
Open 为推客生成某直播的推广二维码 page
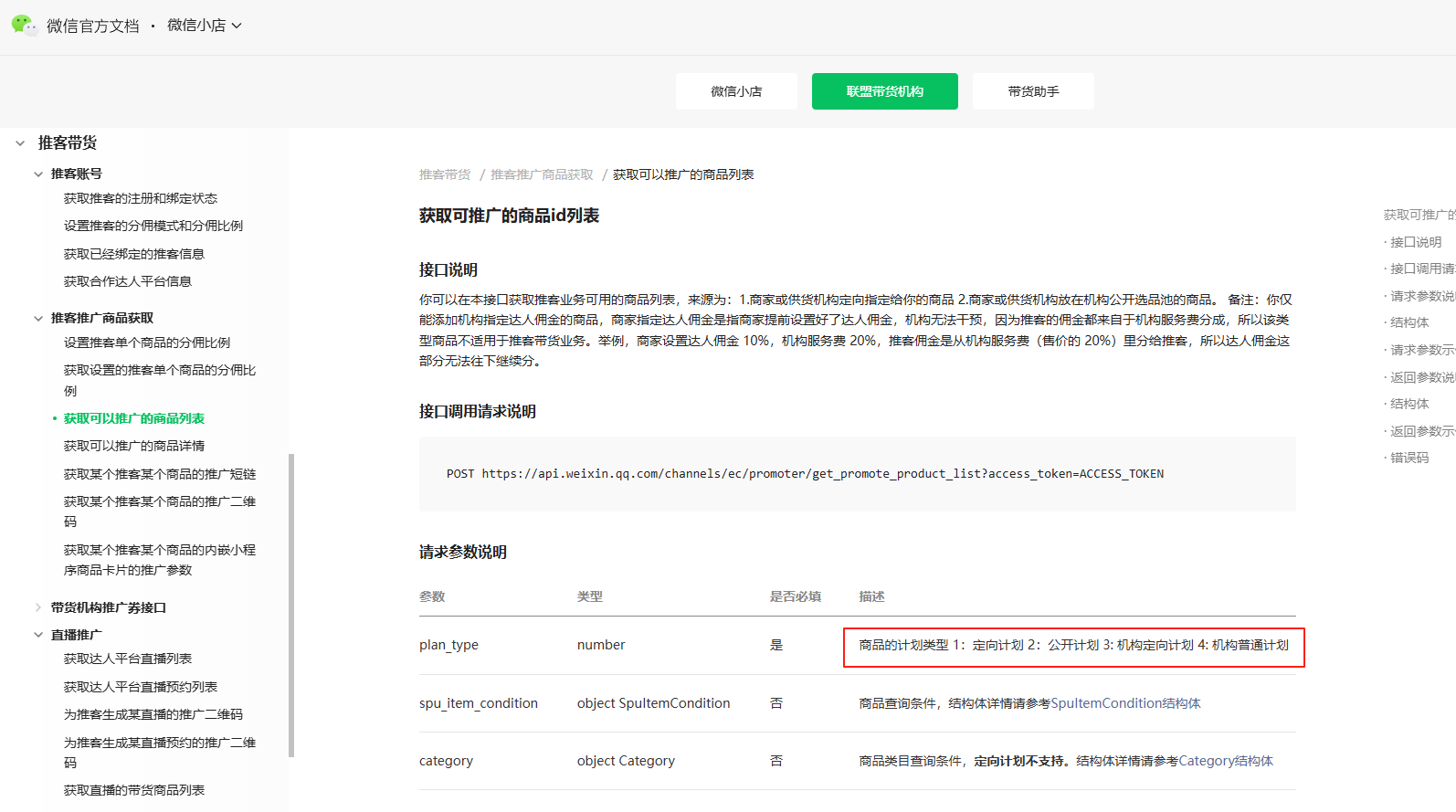click(x=153, y=714)
